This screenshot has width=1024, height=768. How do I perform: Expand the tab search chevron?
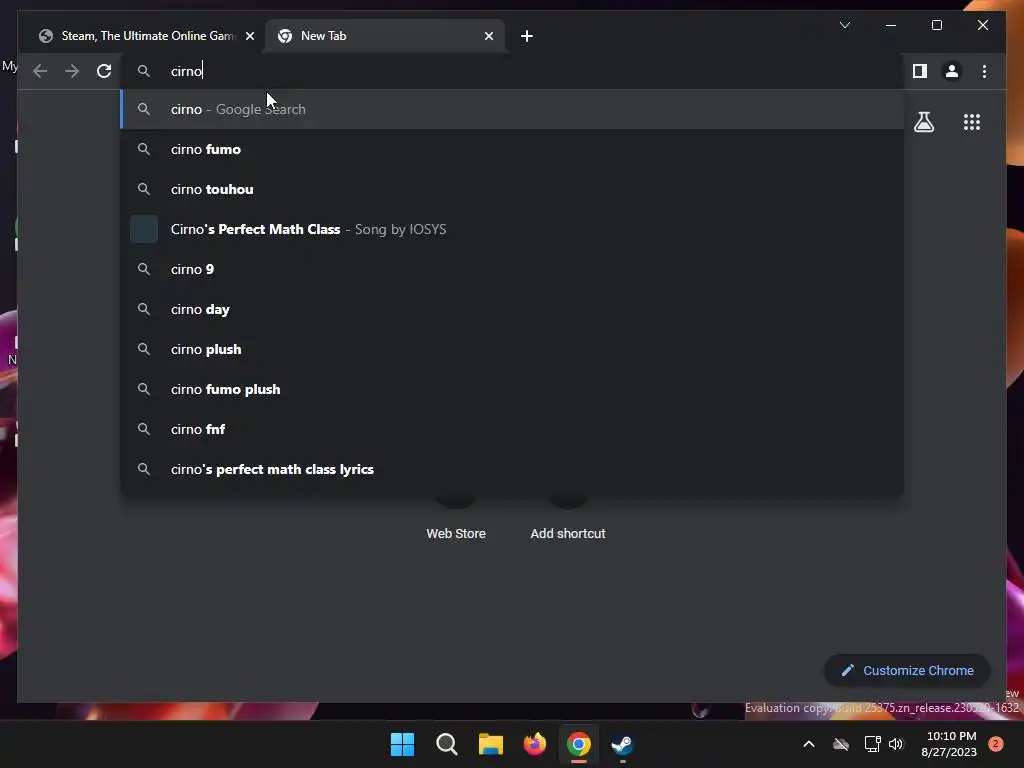click(844, 25)
